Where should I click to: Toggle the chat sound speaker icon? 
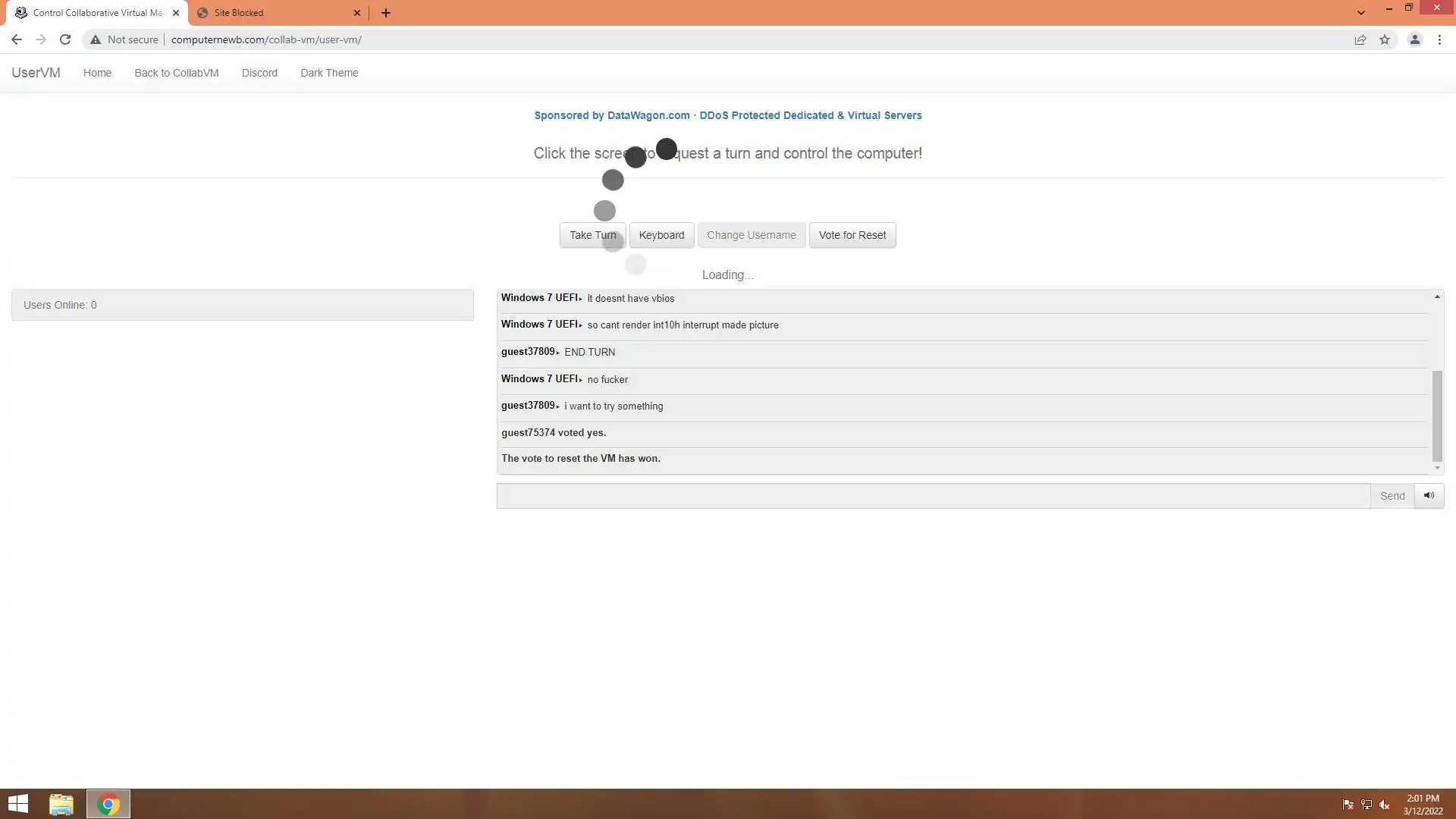click(1429, 496)
